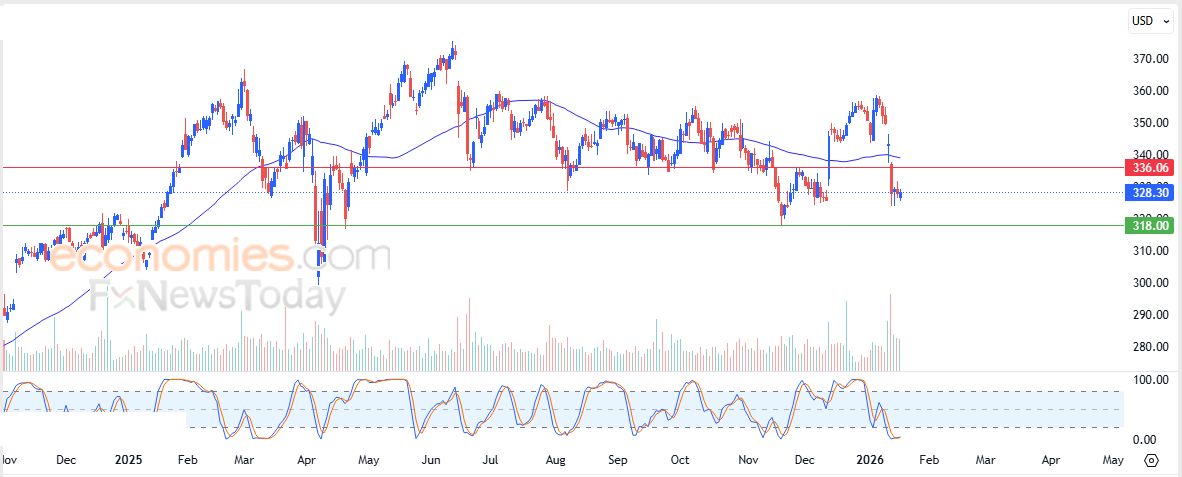Click the FxNewsToday watermark text

click(219, 297)
